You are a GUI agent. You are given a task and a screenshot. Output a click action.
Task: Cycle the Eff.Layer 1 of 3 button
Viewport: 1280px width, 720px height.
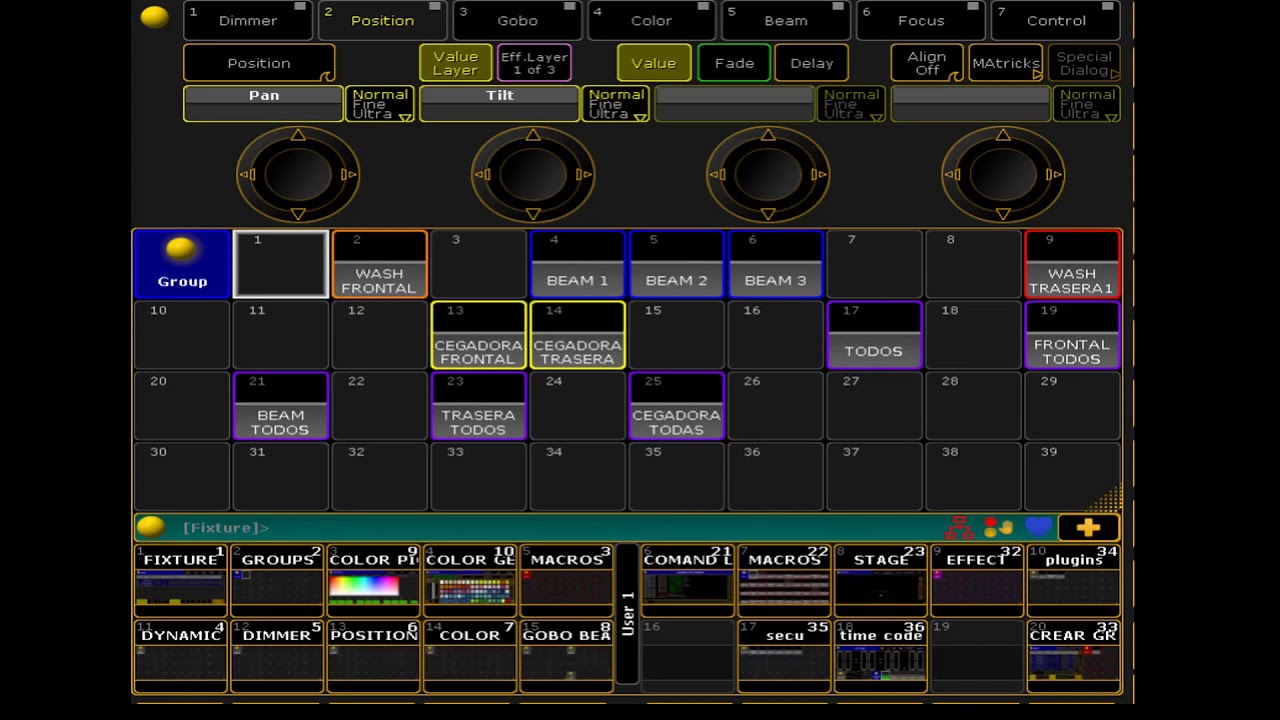tap(534, 63)
